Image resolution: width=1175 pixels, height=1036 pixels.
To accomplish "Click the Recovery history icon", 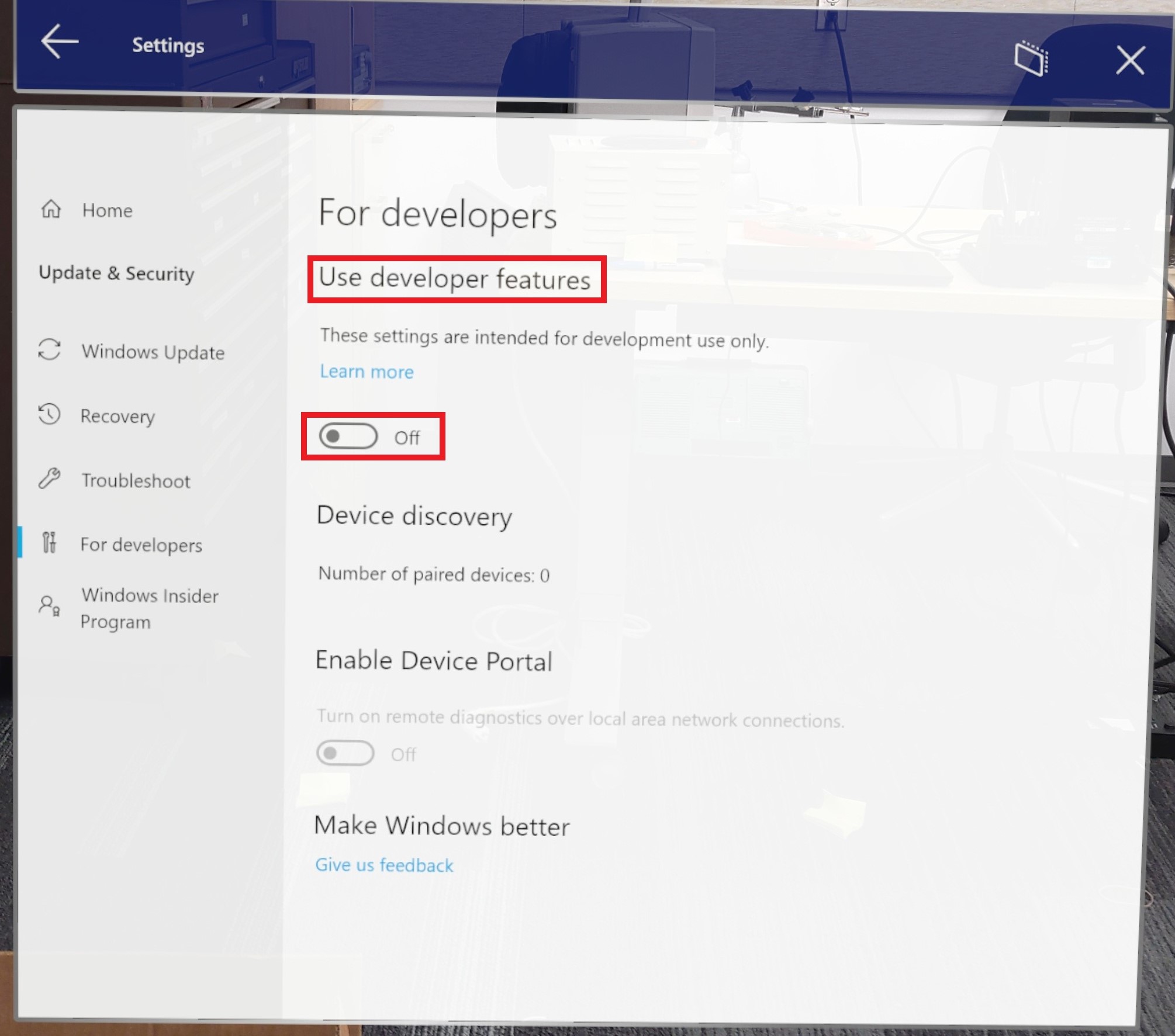I will [x=53, y=415].
